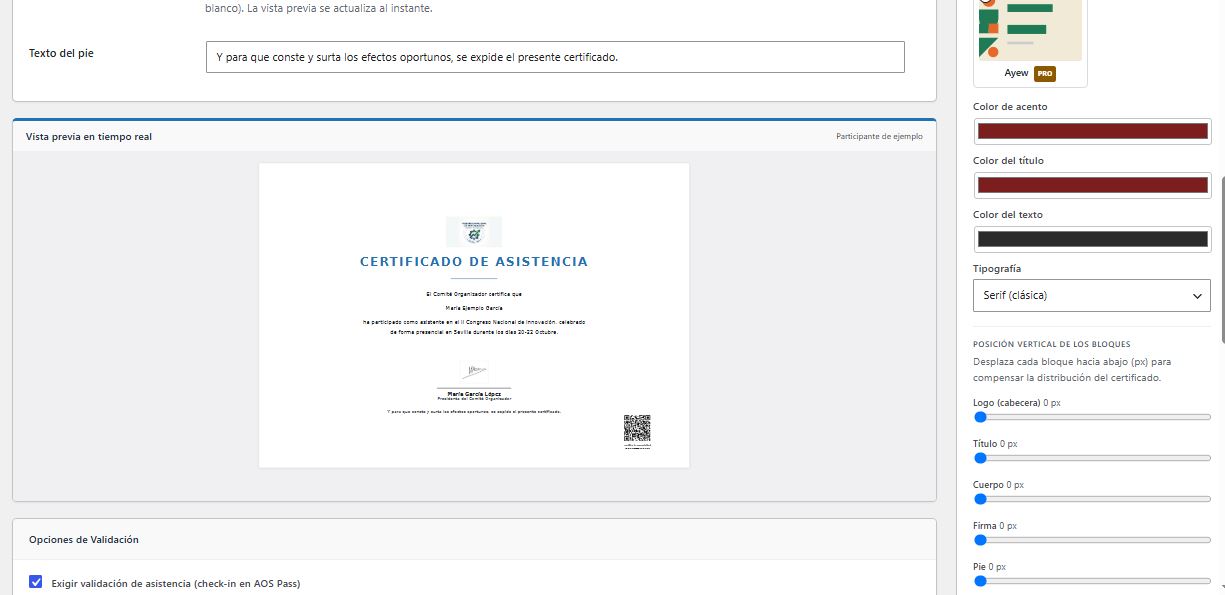Click the Logo (cabecera) position slider

click(x=1092, y=417)
